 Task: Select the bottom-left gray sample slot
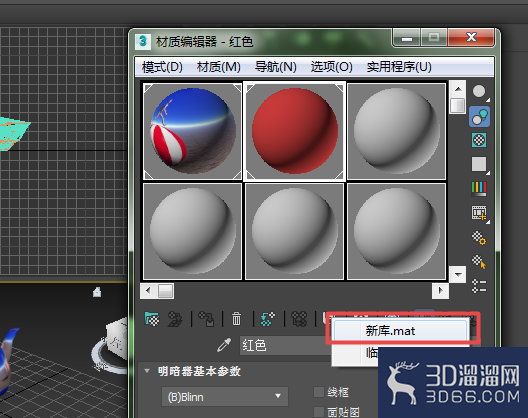(x=192, y=231)
